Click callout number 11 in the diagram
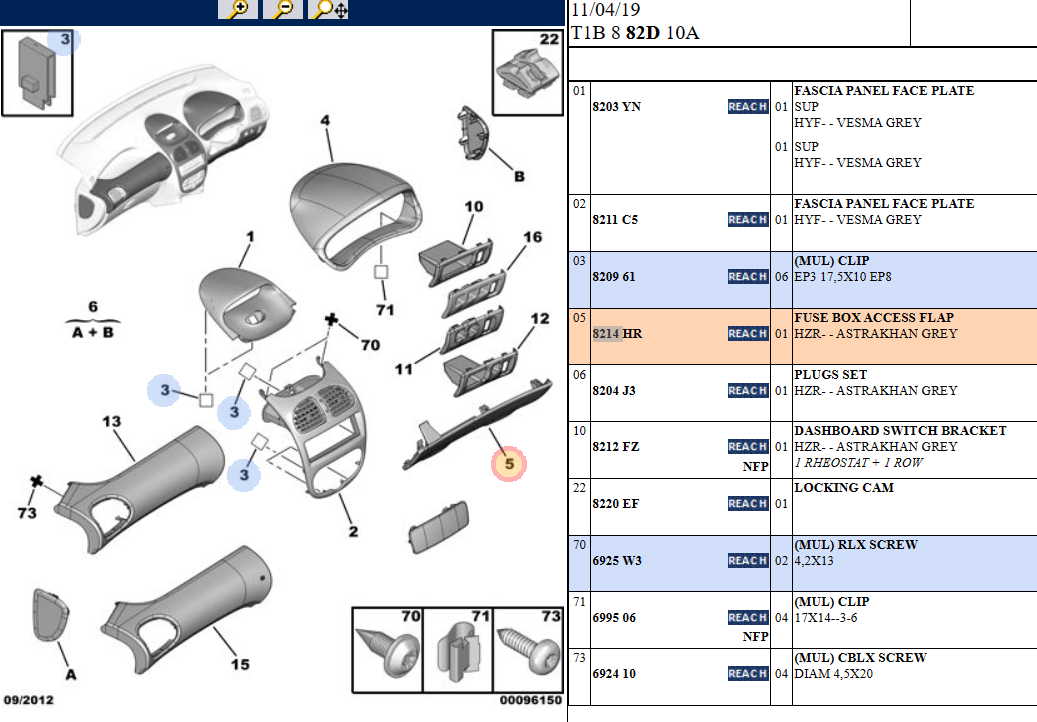The image size is (1037, 722). pos(404,369)
